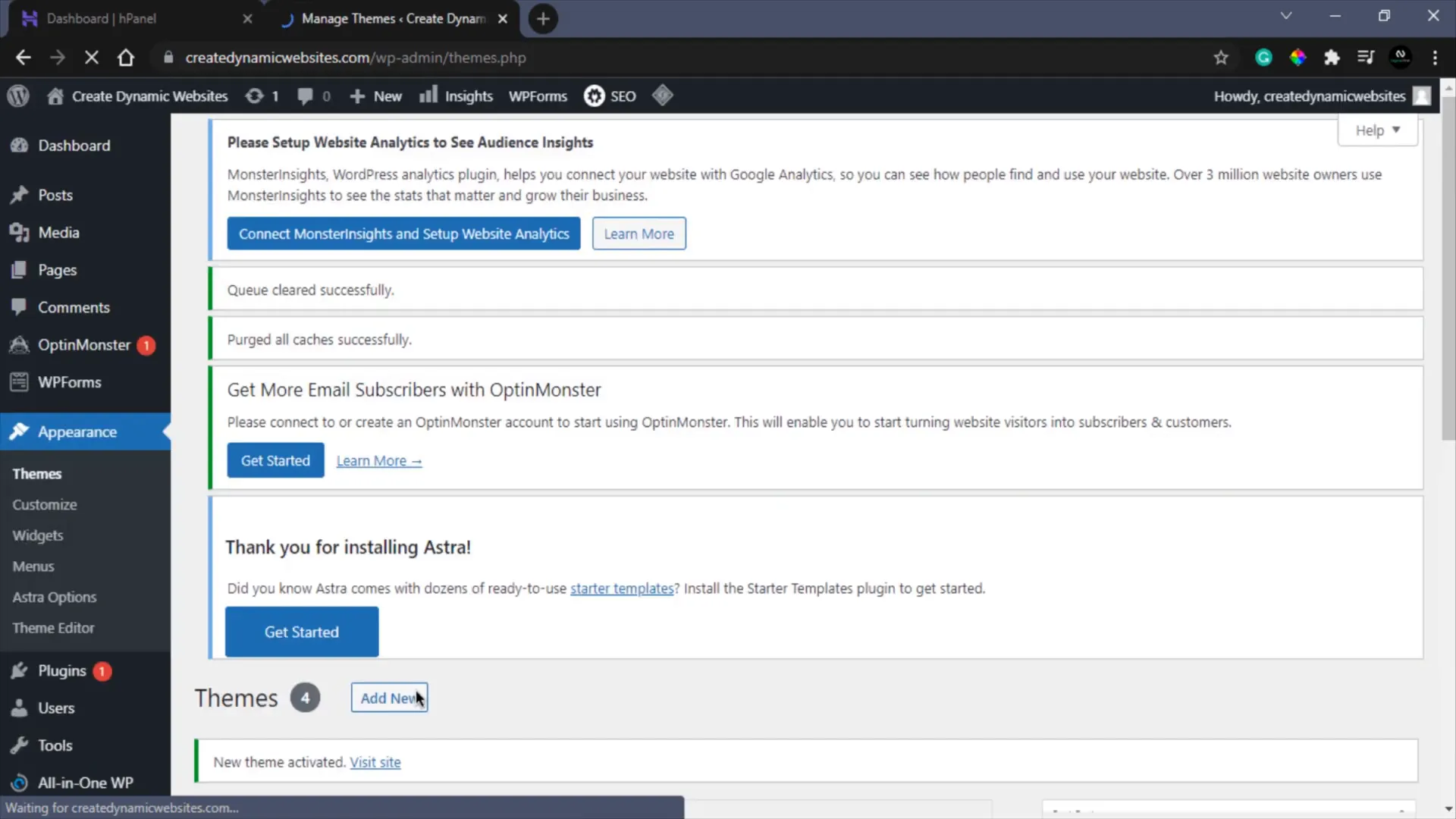Viewport: 1456px width, 819px height.
Task: Click the page vertical scrollbar thumb
Action: click(1448, 267)
